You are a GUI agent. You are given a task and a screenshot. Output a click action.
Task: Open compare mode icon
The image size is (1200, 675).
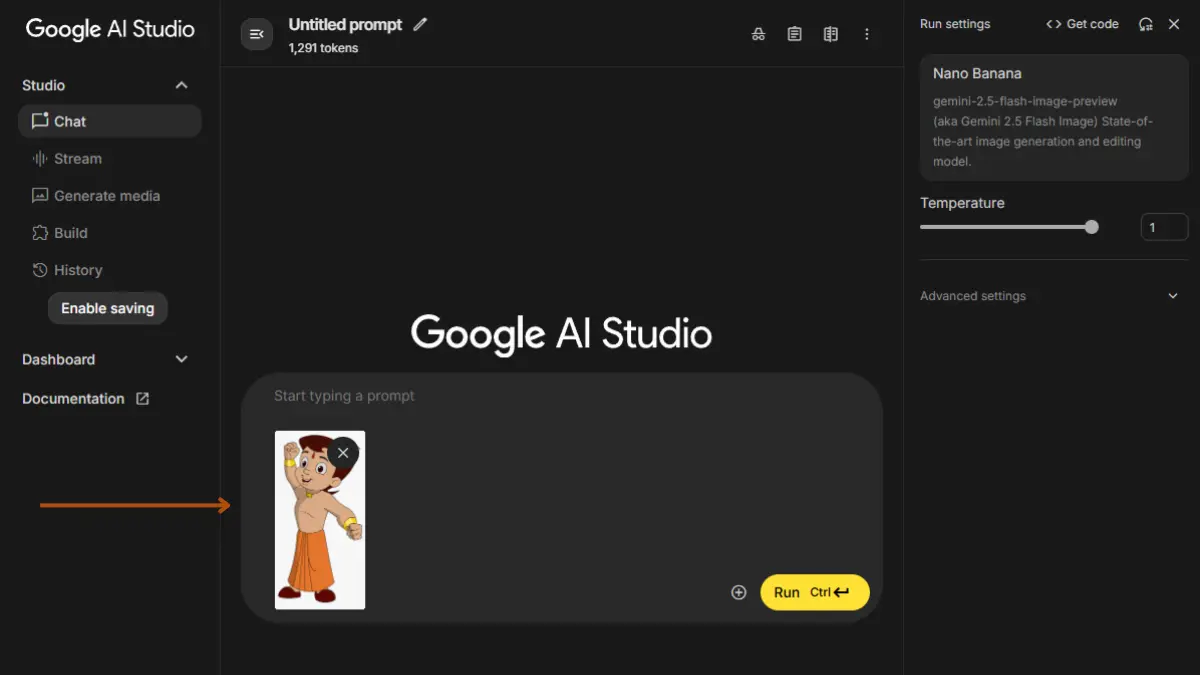pos(830,34)
